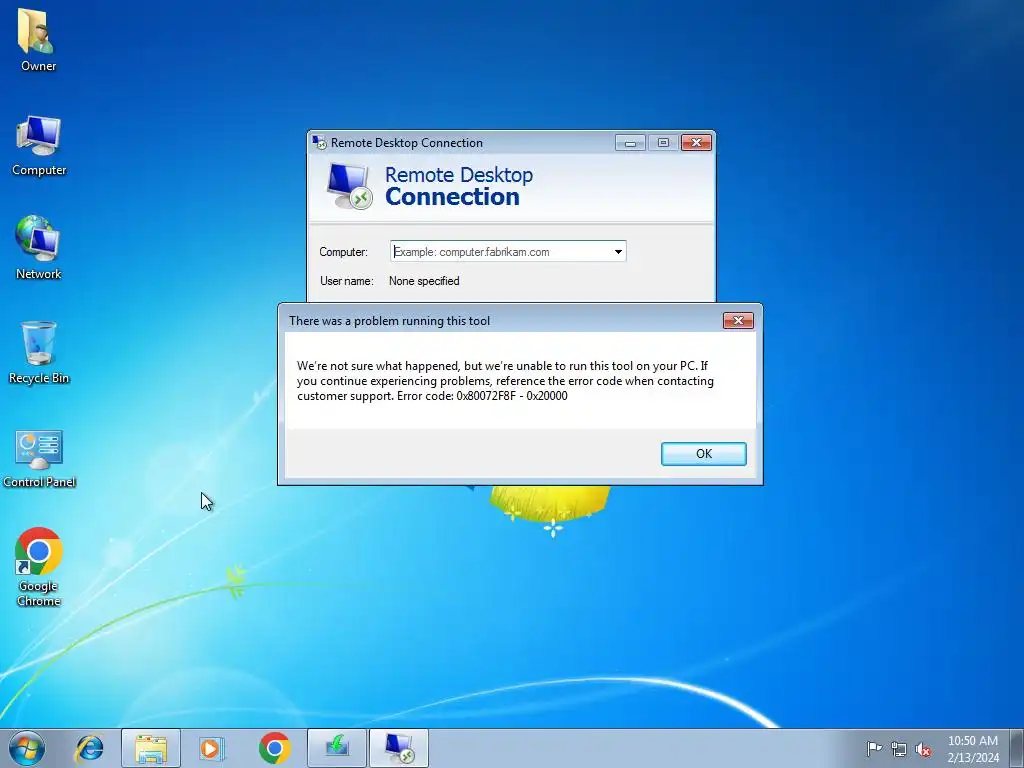
Task: Click OK in the error dialog
Action: coord(703,454)
